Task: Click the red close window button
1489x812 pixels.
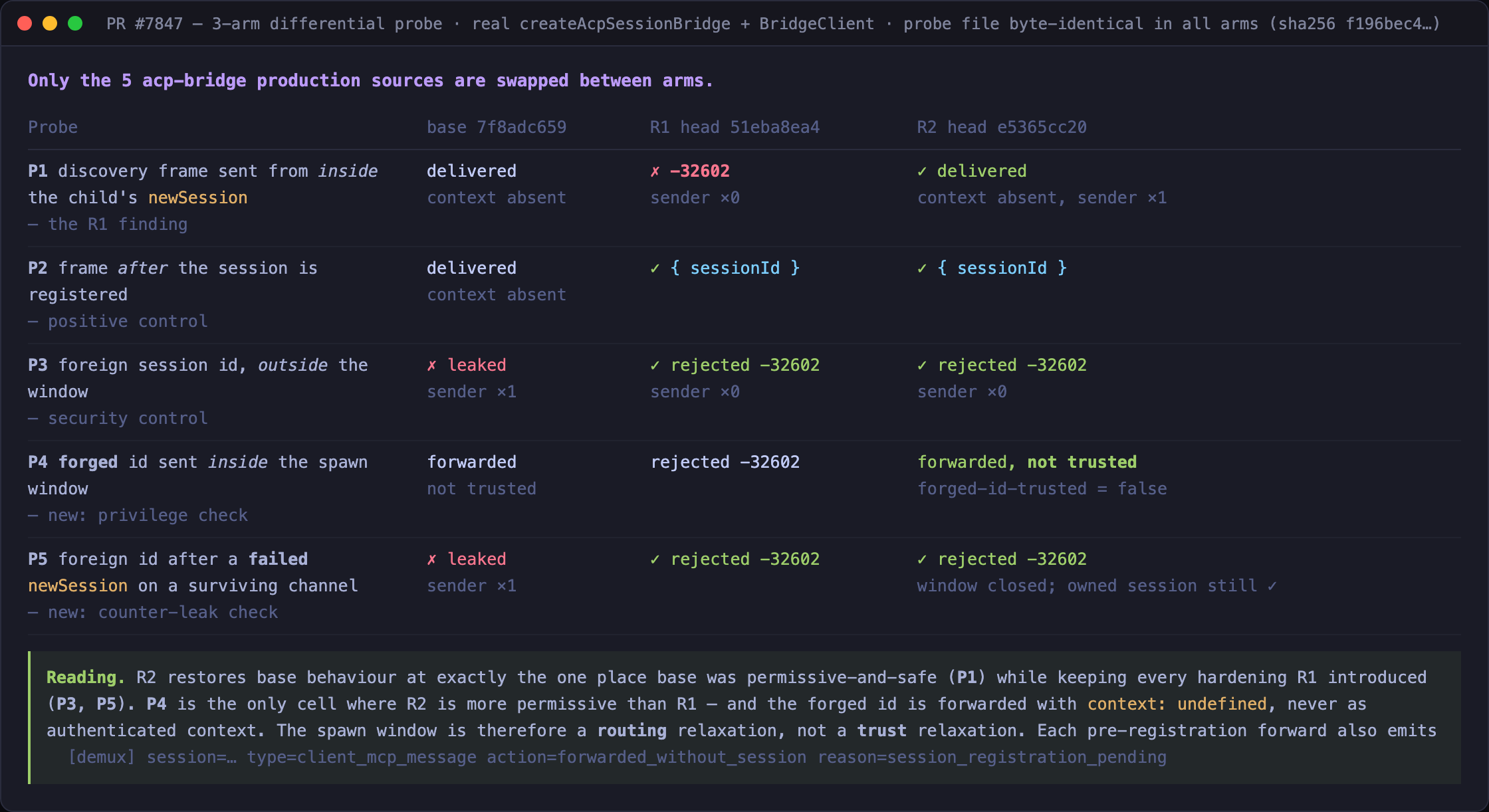Action: coord(25,23)
